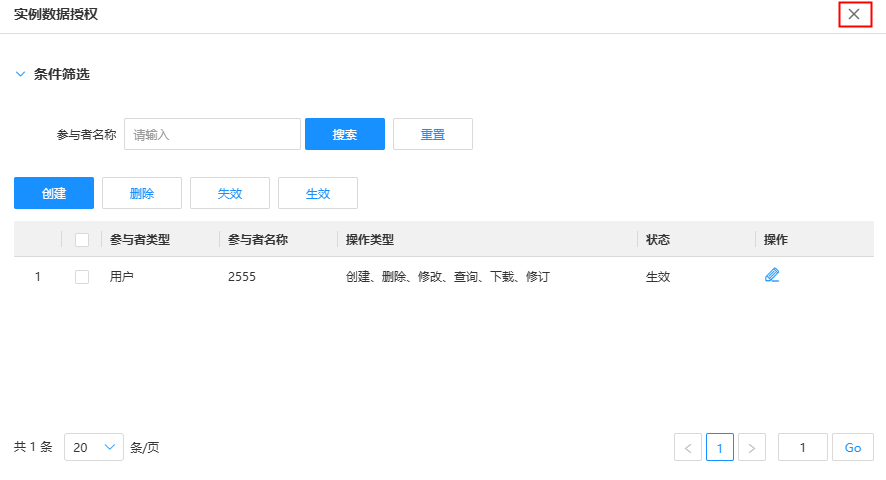Click the 操作 column header
This screenshot has width=886, height=480.
click(x=776, y=240)
